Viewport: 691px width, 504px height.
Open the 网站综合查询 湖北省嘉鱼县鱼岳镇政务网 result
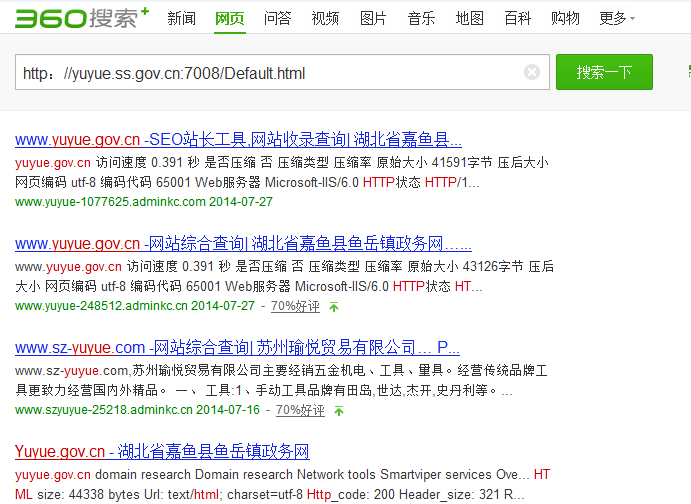point(243,244)
